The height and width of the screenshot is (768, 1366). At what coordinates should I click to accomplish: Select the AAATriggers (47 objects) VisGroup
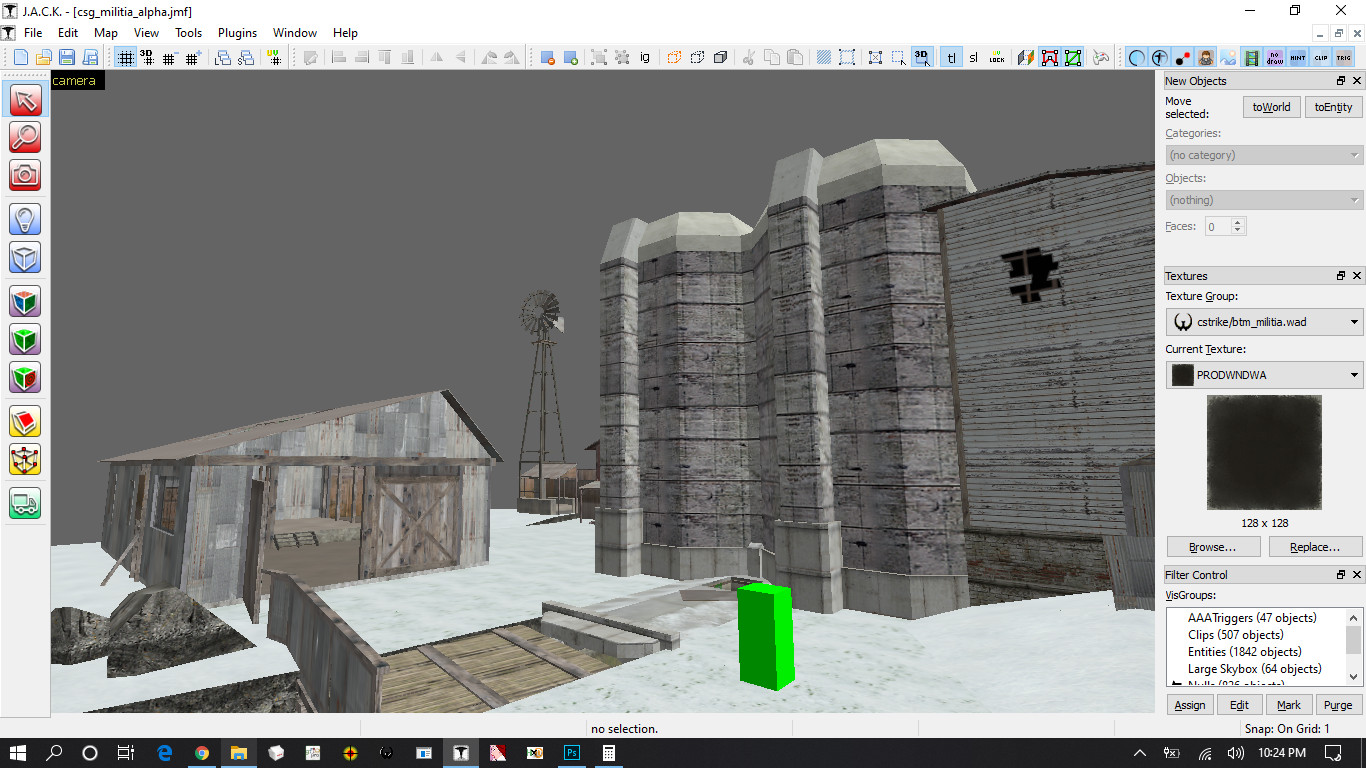(x=1252, y=618)
